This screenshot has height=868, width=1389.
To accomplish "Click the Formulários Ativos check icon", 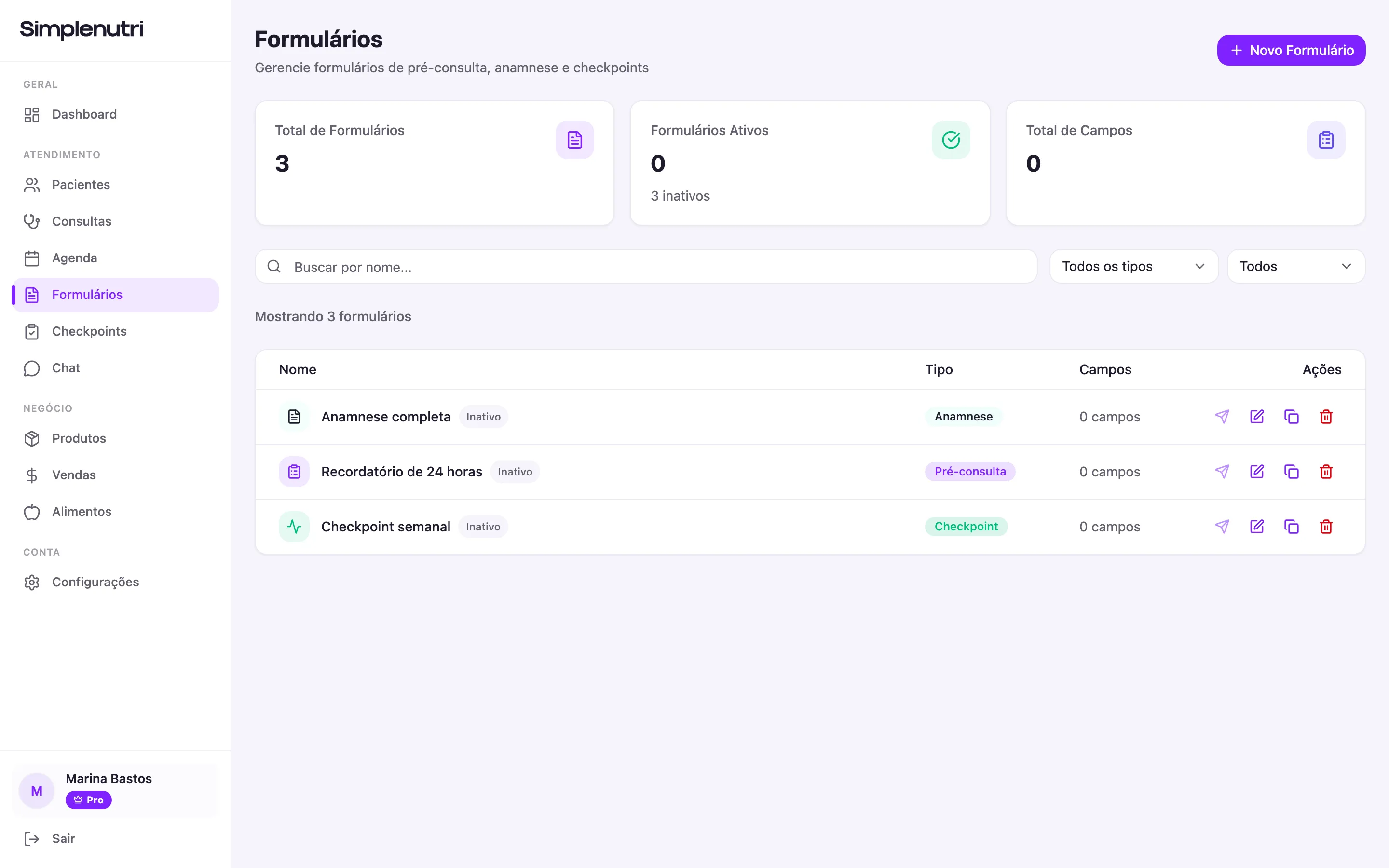I will 951,139.
